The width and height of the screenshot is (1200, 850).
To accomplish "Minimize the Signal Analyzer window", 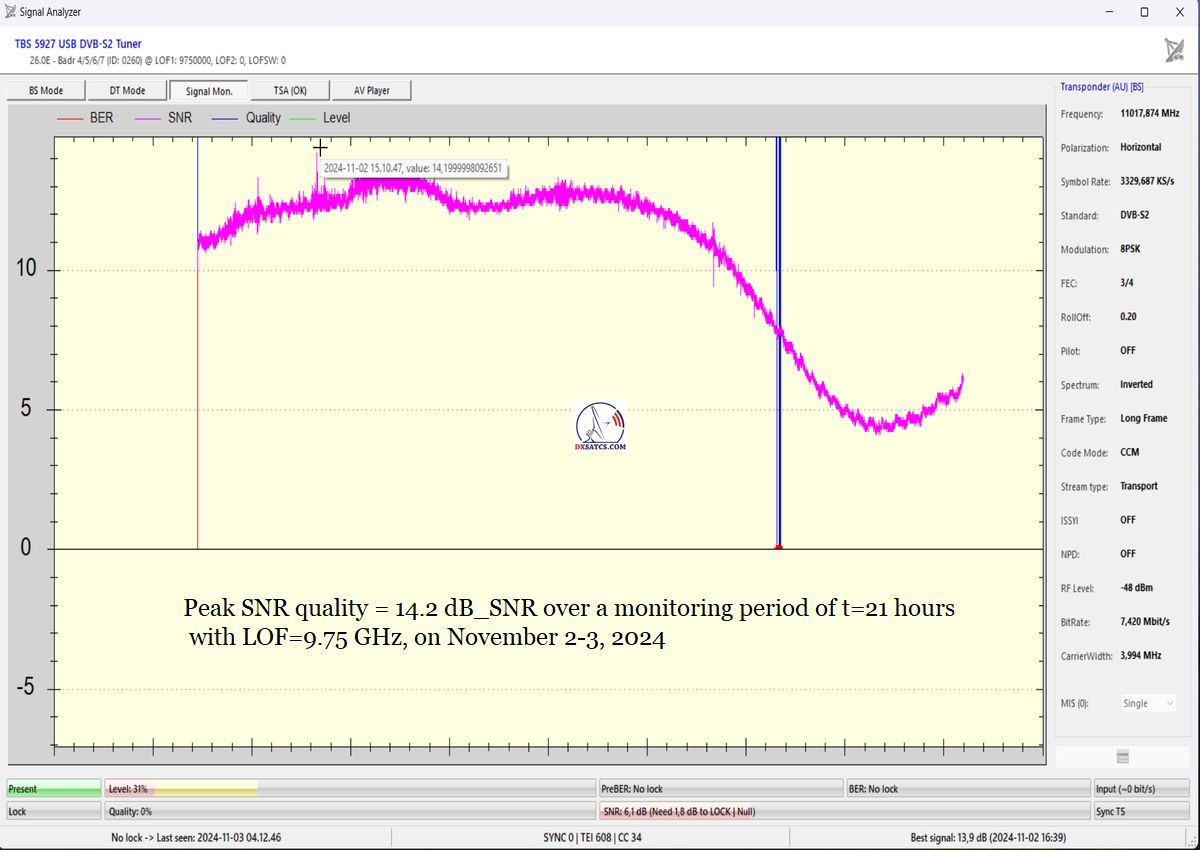I will (1109, 12).
